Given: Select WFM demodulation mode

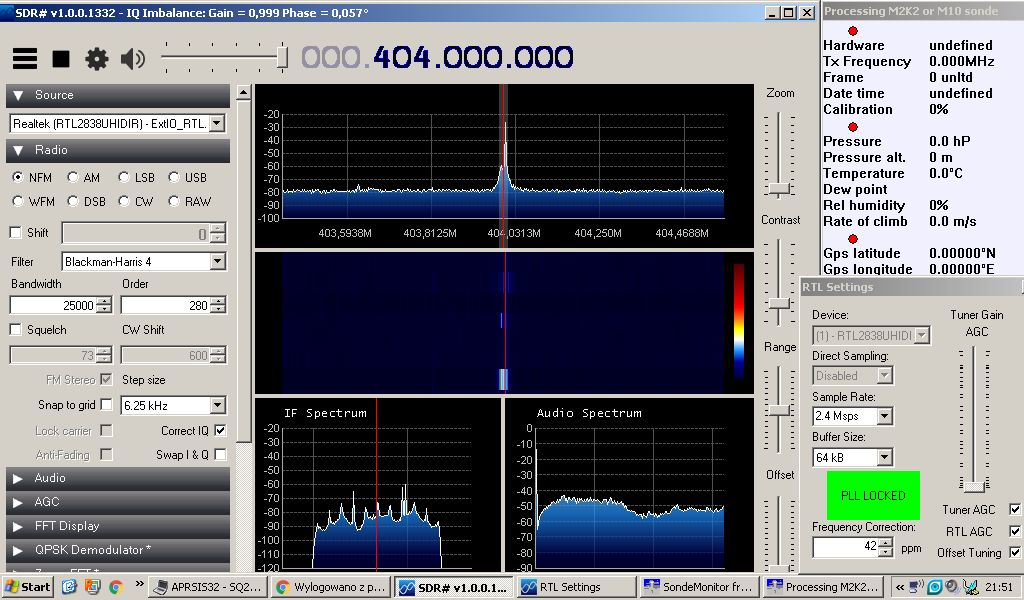Looking at the screenshot, I should [18, 201].
